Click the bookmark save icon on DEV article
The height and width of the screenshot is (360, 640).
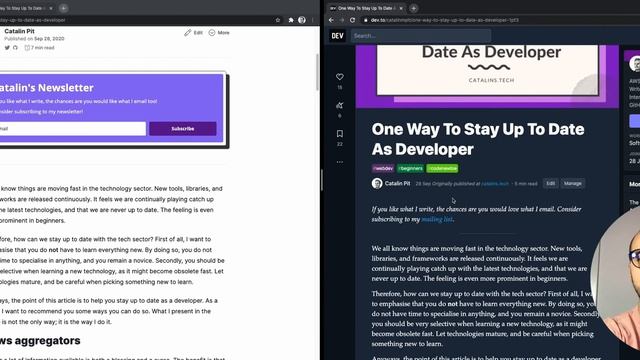pos(340,133)
